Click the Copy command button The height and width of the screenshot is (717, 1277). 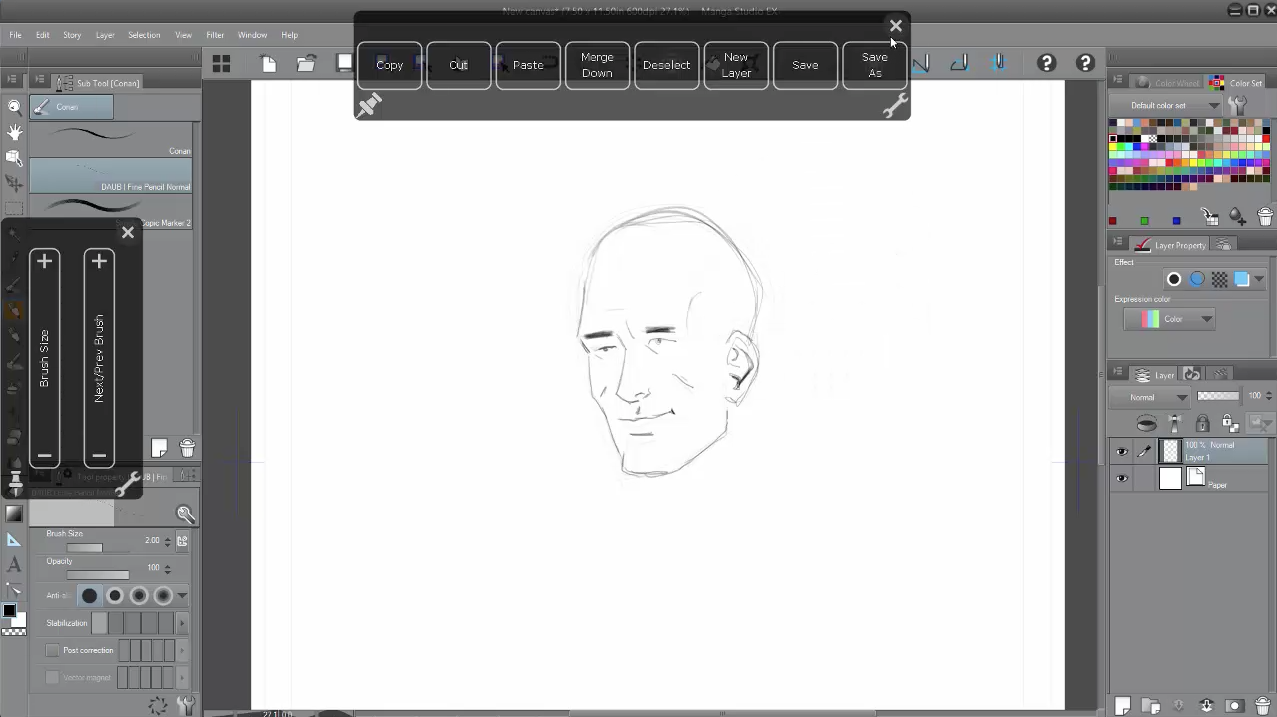click(x=389, y=65)
